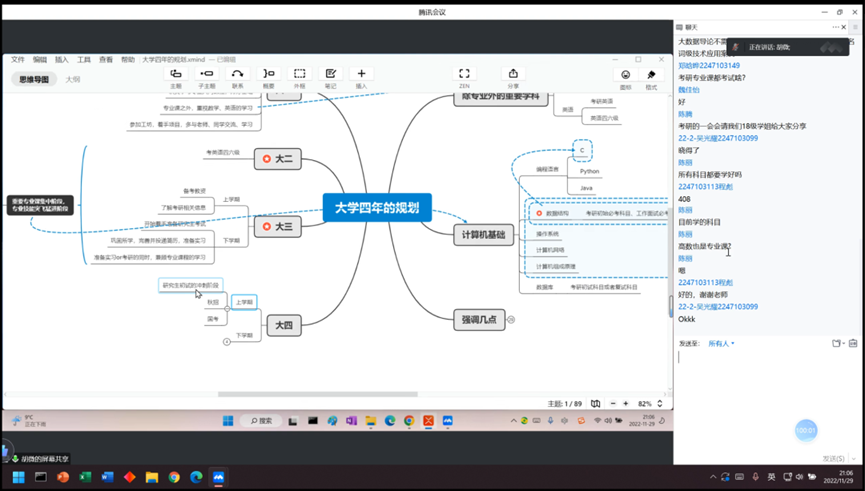Expand the 插入 (Insert) toolbar dropdown
Screen dimensions: 865x491
pos(361,75)
